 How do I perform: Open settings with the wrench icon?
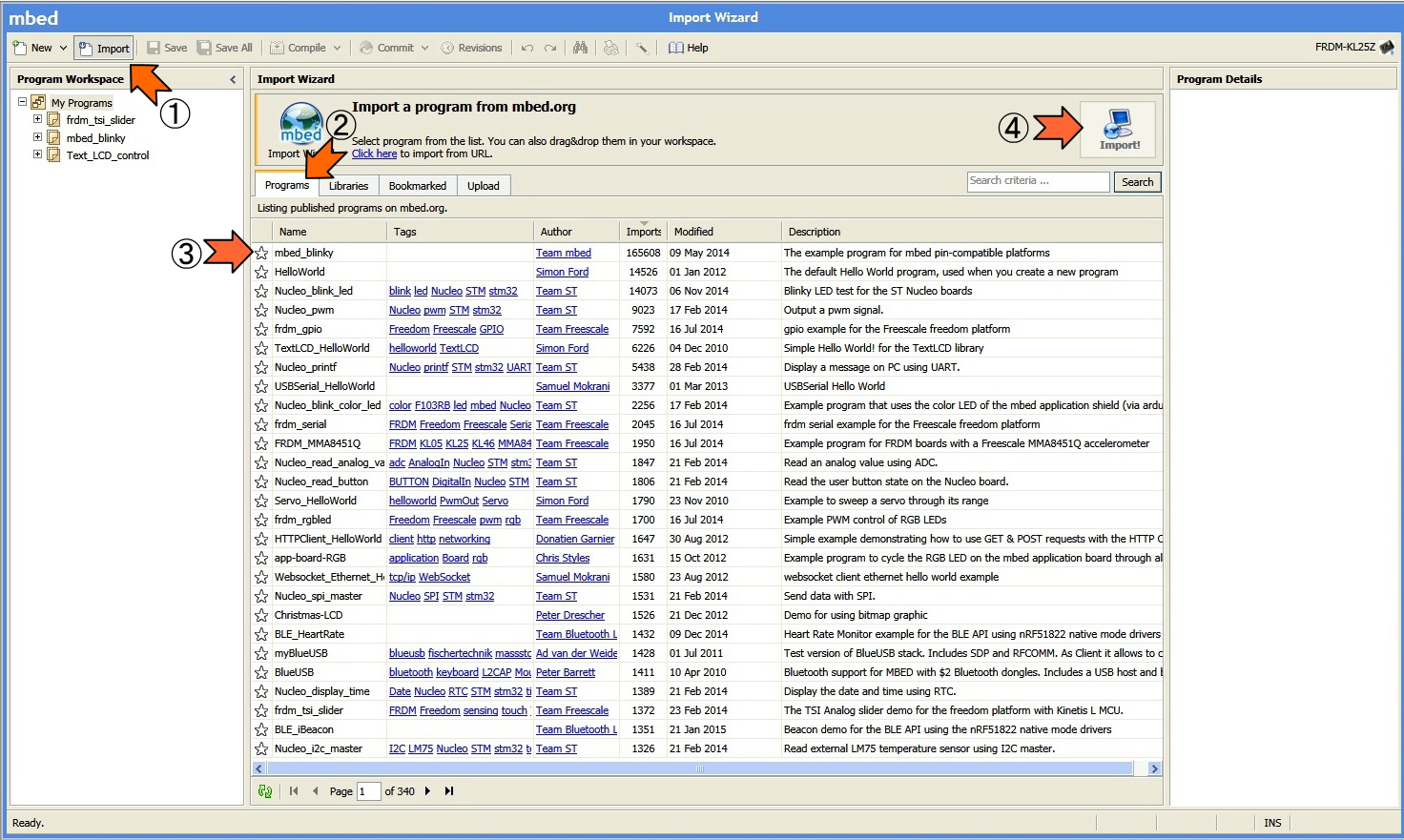[x=642, y=48]
